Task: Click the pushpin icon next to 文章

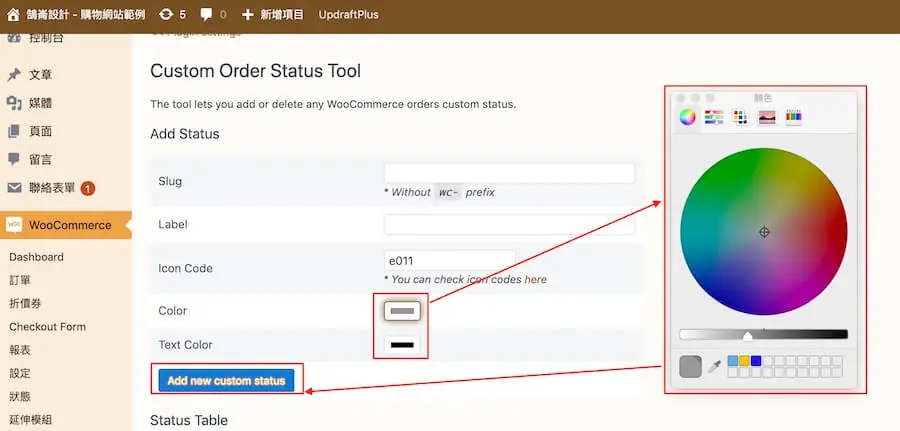Action: [x=14, y=75]
